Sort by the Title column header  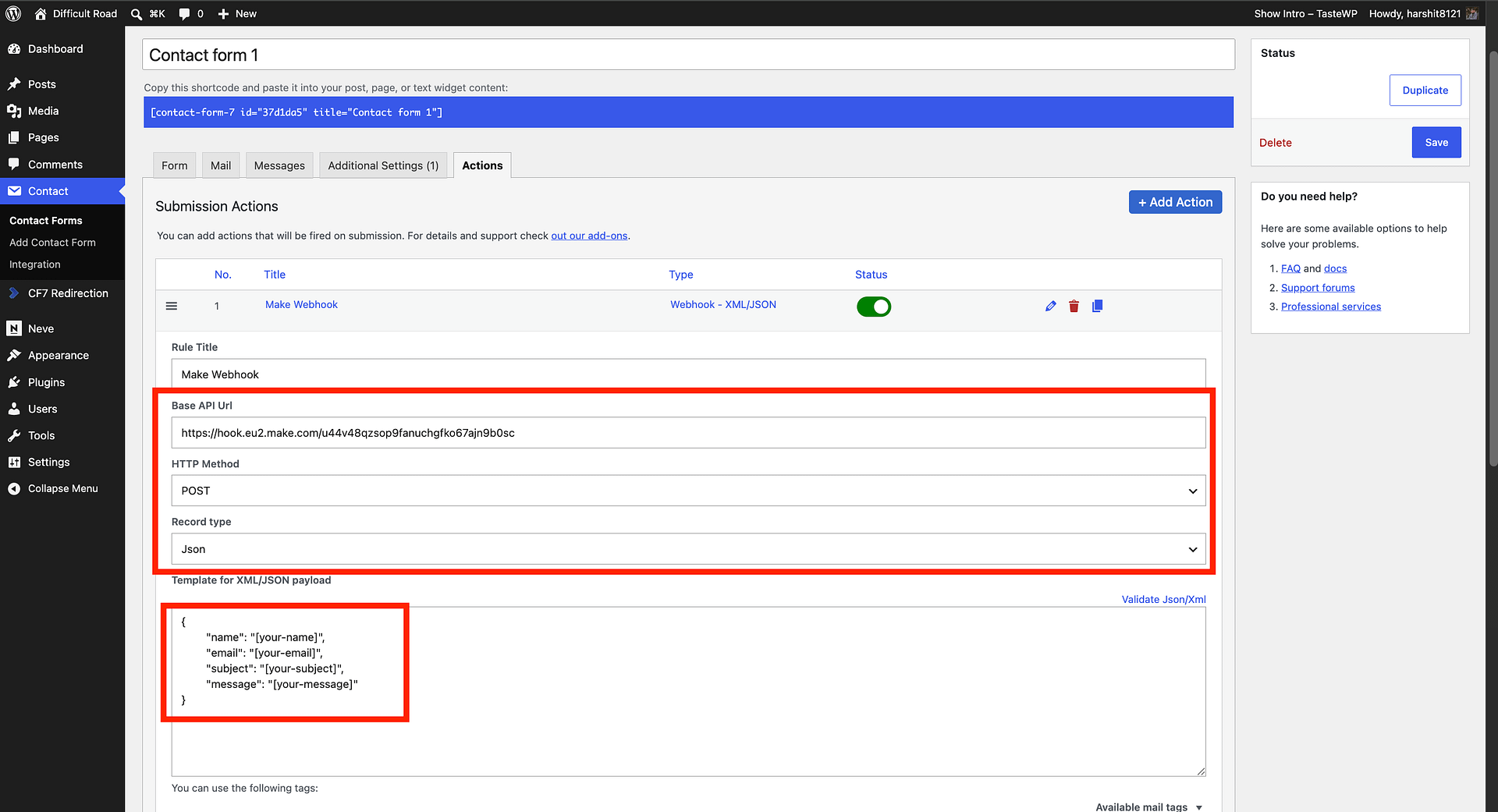pos(275,275)
